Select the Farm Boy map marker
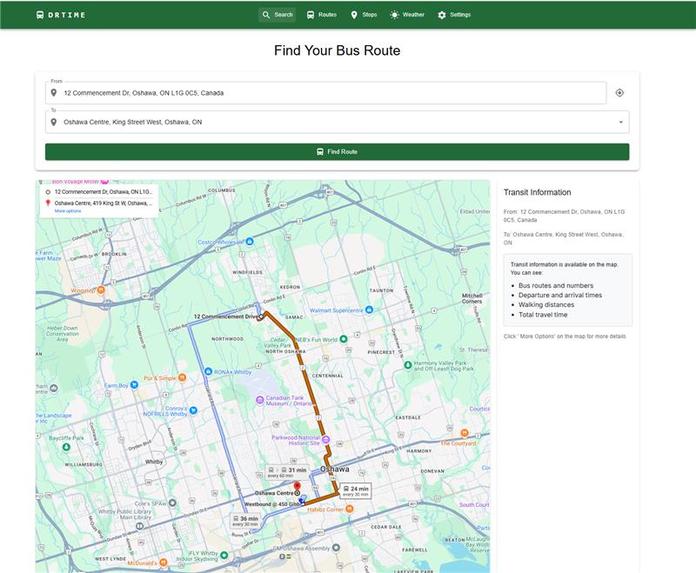The image size is (696, 573). point(134,385)
